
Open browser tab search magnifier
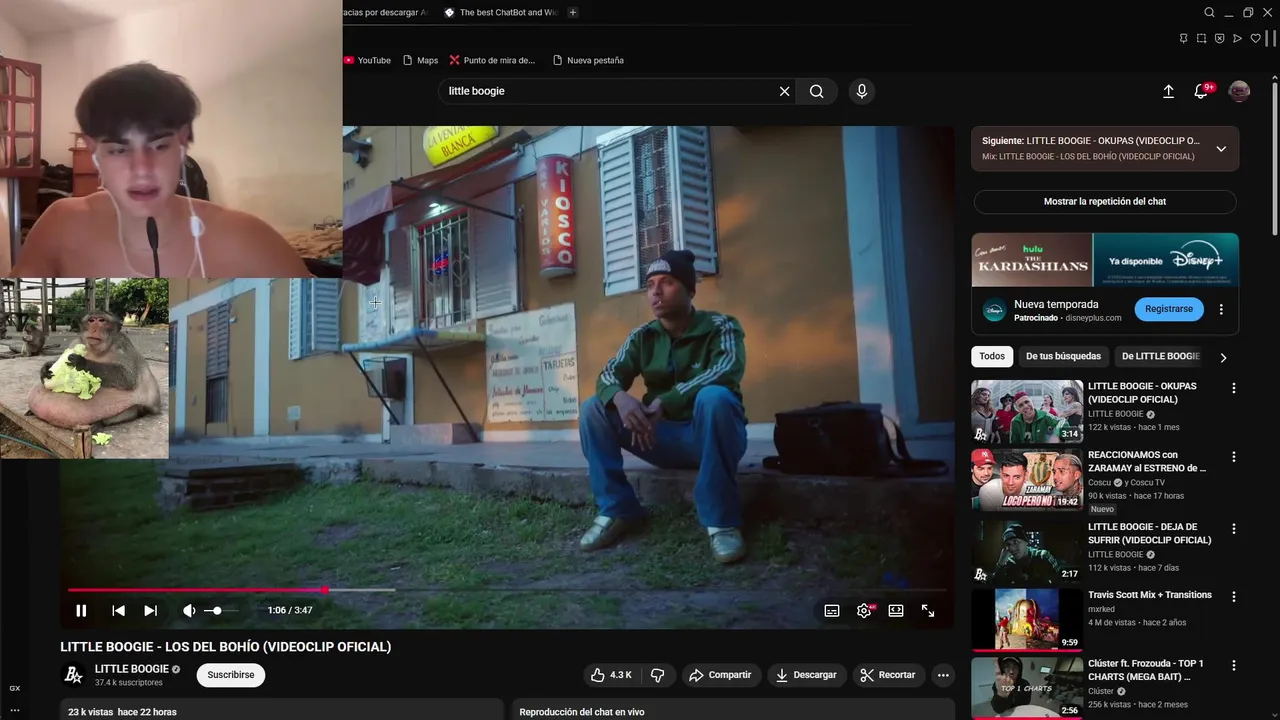[1209, 12]
